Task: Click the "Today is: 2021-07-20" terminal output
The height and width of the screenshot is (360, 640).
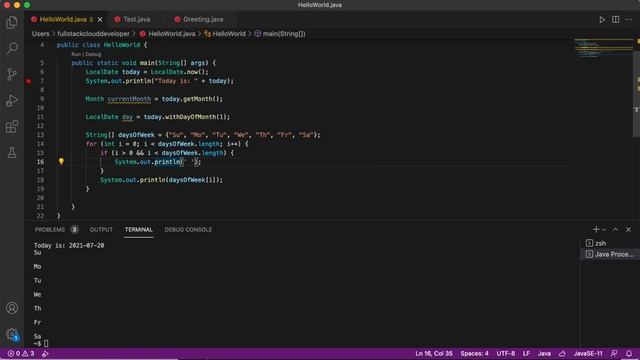Action: coord(69,245)
